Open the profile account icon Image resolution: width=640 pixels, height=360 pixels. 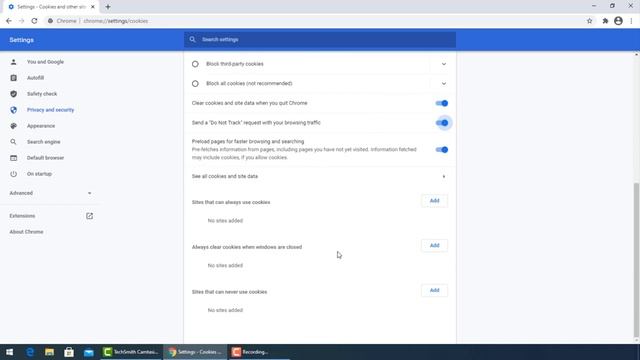tap(618, 21)
